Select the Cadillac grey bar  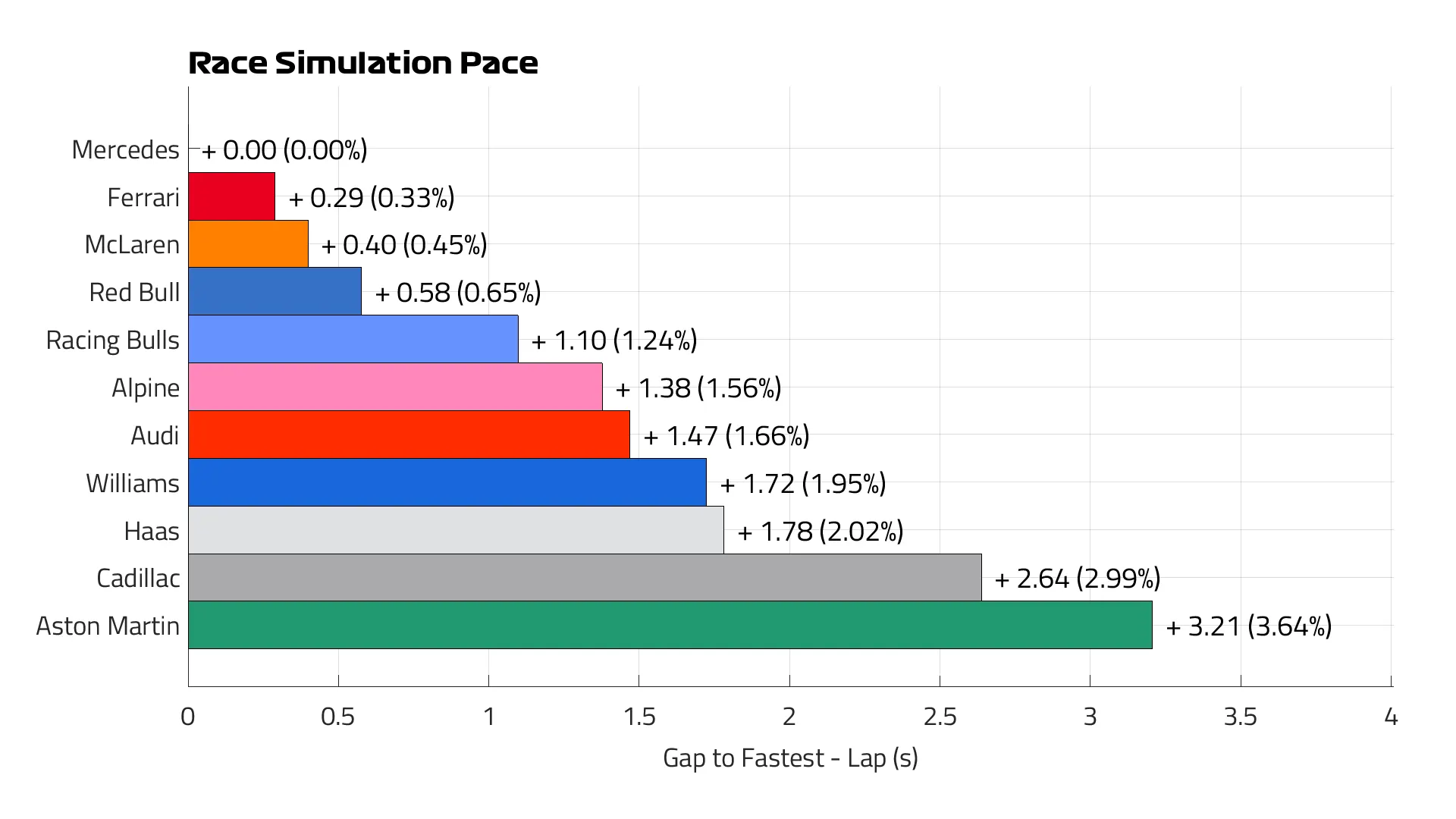(585, 578)
